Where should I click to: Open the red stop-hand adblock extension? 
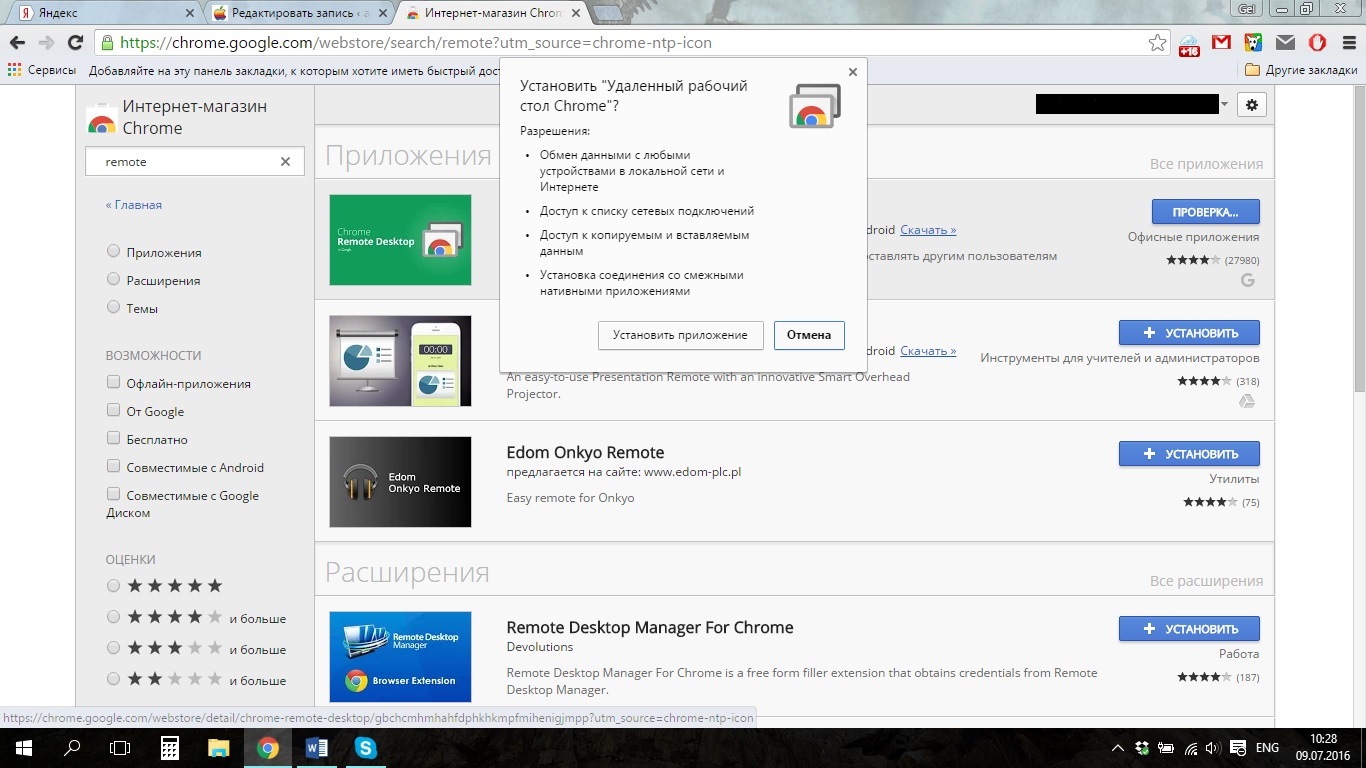tap(1317, 43)
